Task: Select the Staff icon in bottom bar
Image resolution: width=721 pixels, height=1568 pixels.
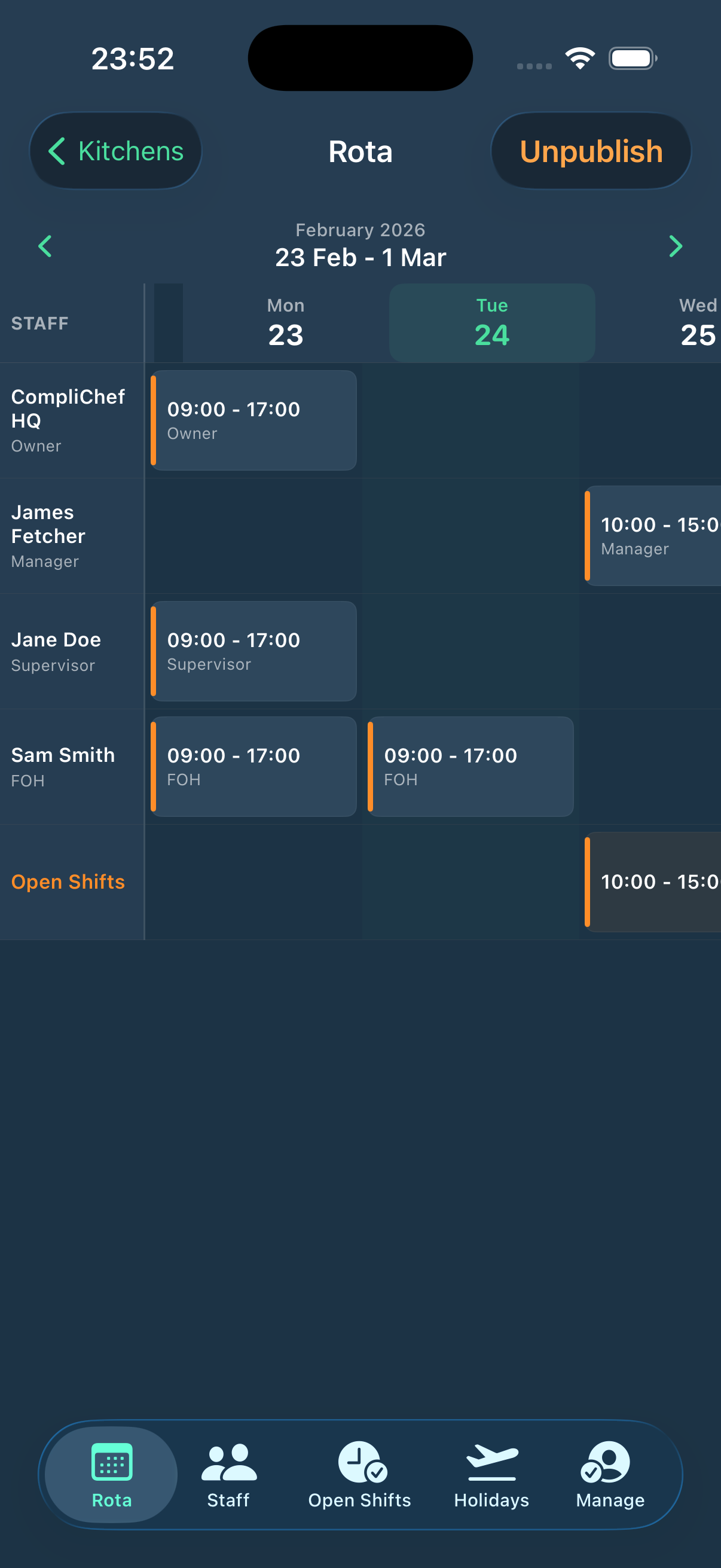Action: click(228, 1461)
